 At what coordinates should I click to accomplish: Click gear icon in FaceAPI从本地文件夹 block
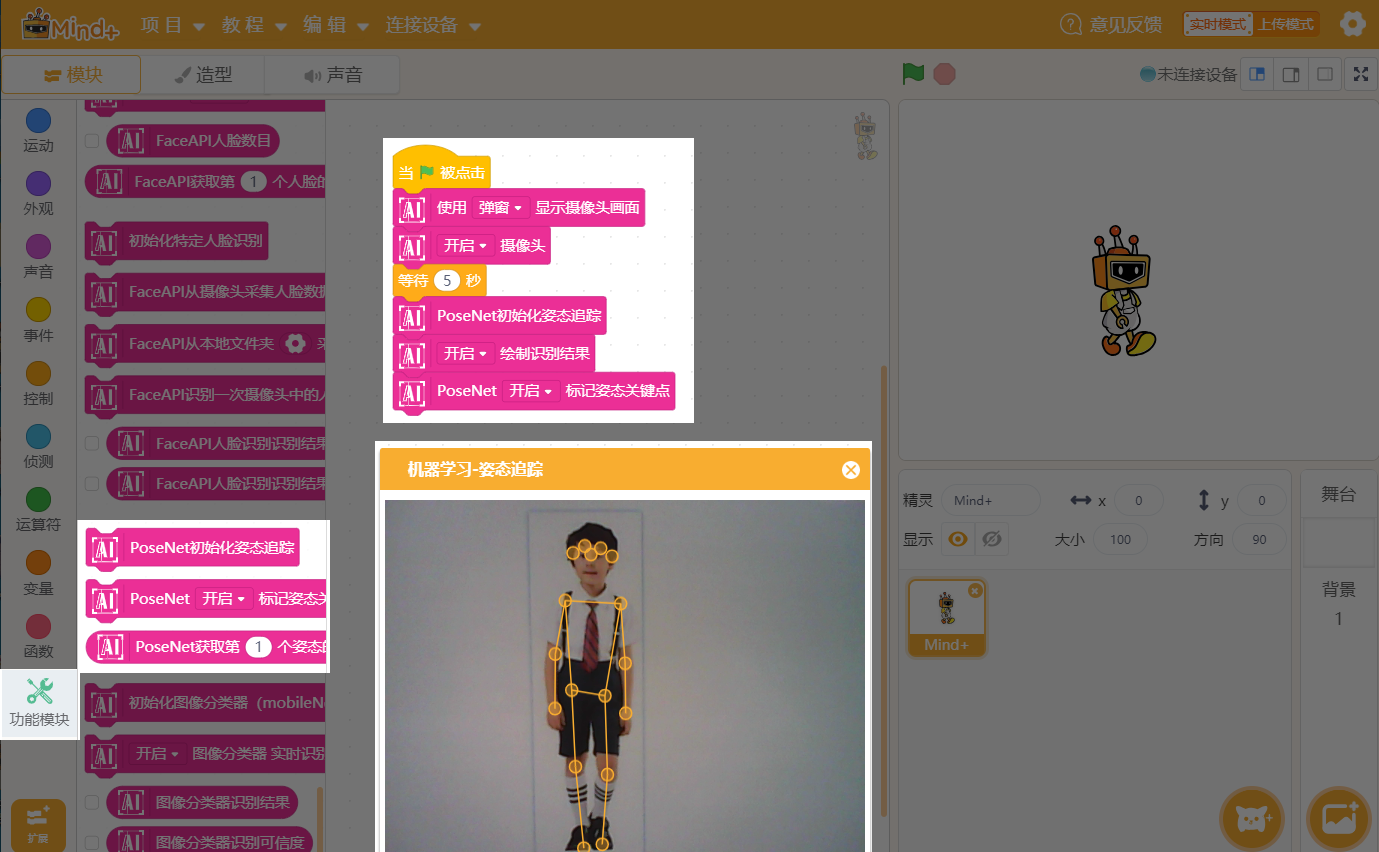(x=294, y=343)
